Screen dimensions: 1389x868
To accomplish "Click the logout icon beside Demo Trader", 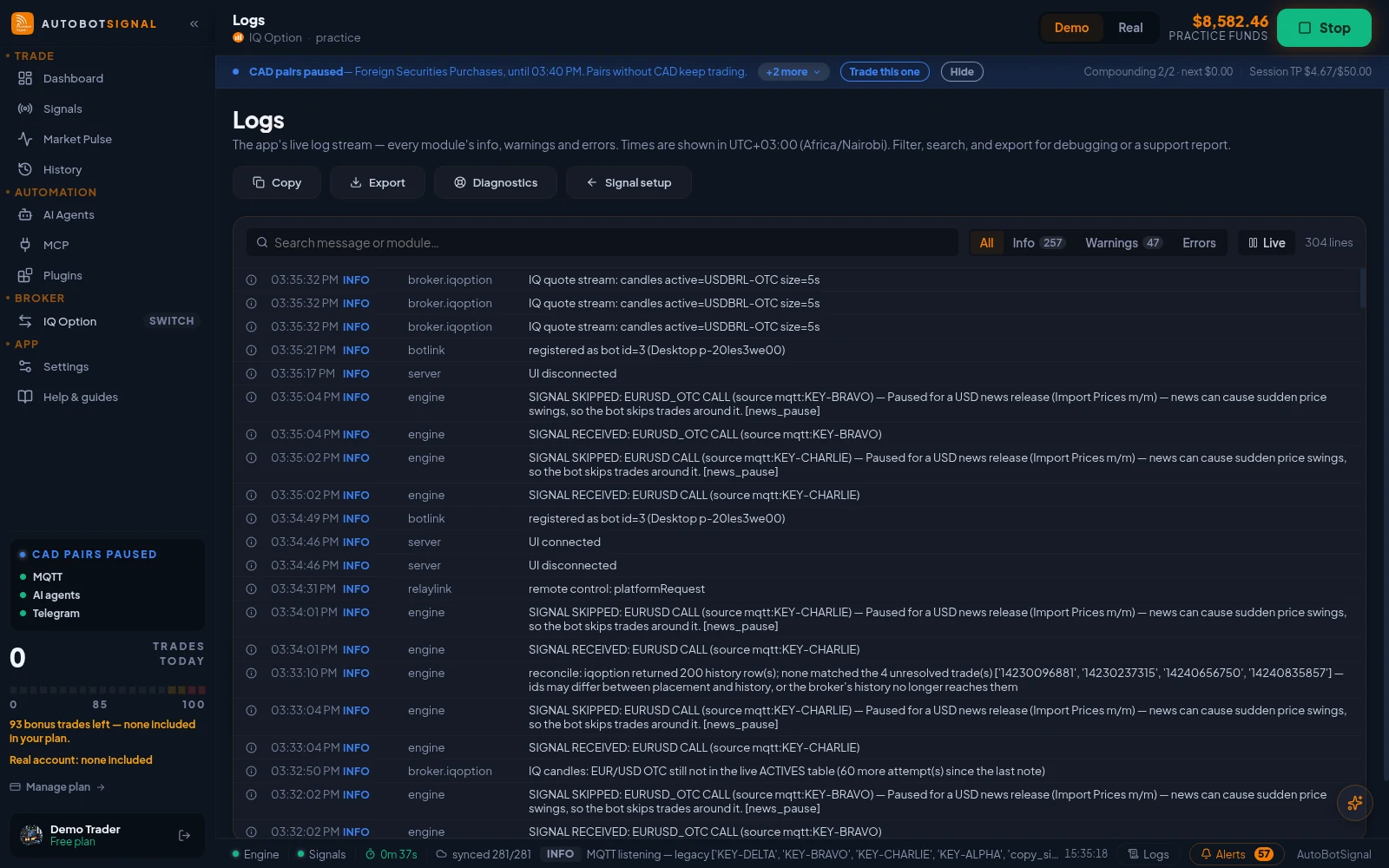I will (x=184, y=835).
